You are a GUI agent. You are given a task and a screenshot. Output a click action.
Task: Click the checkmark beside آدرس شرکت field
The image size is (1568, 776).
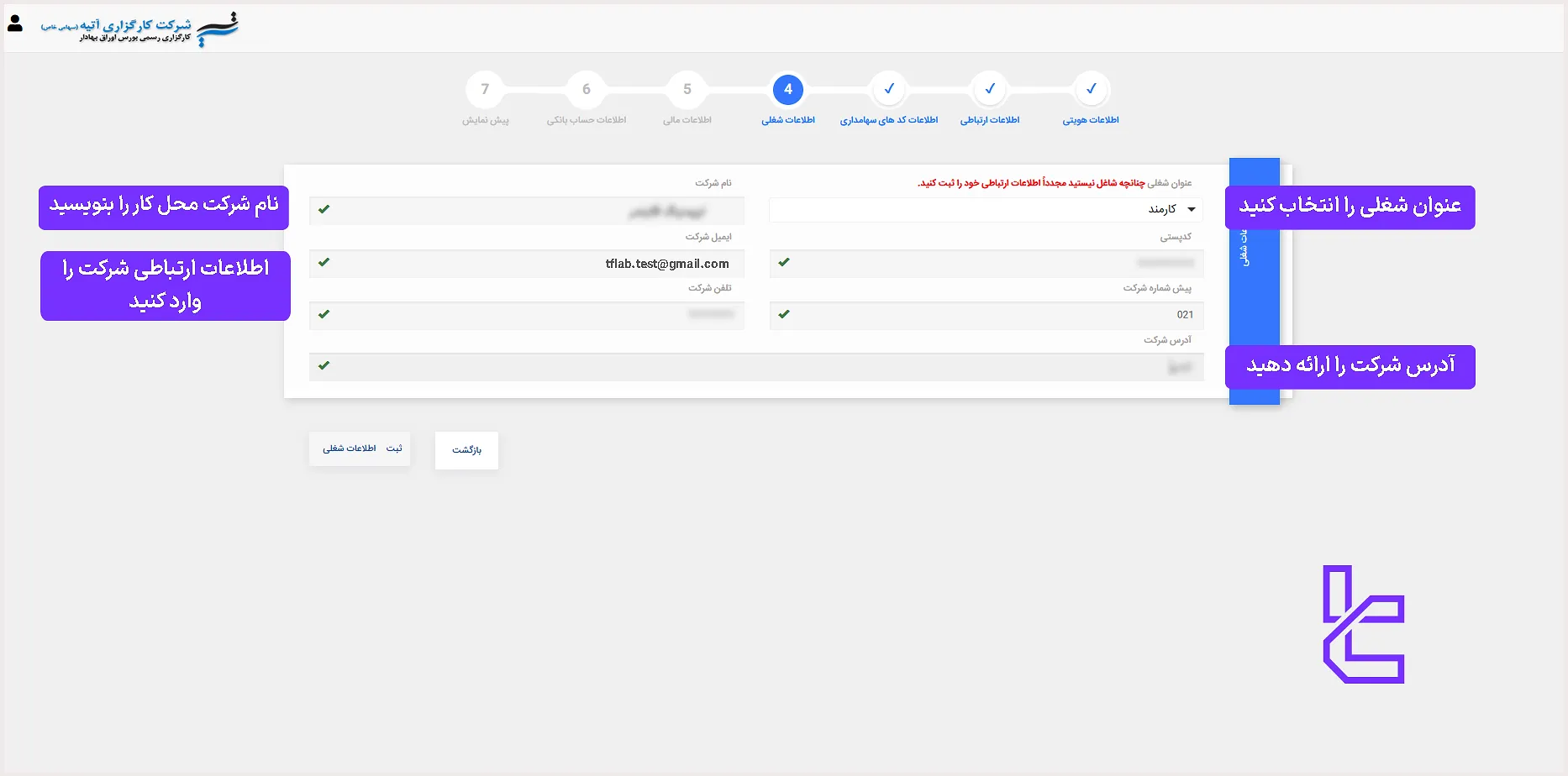click(x=324, y=367)
